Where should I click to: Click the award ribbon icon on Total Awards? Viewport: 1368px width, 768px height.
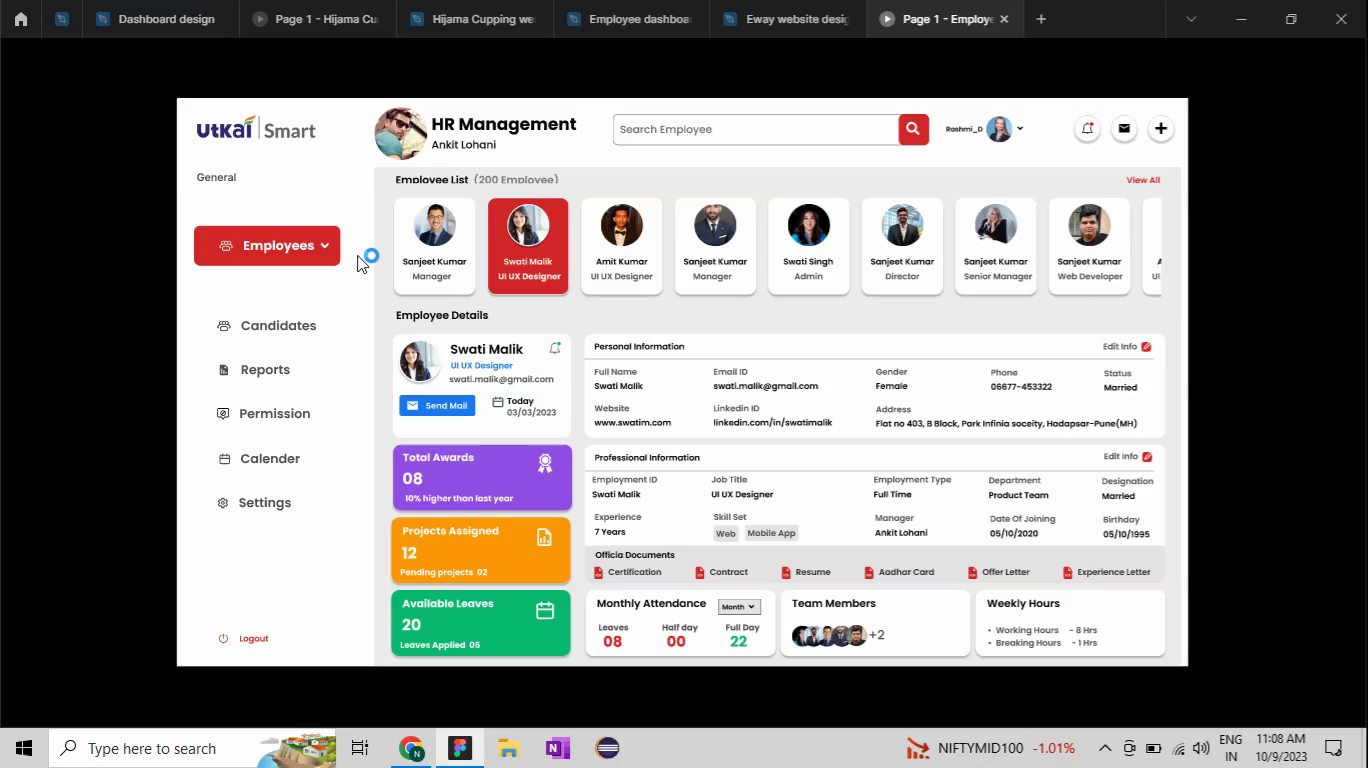coord(544,463)
